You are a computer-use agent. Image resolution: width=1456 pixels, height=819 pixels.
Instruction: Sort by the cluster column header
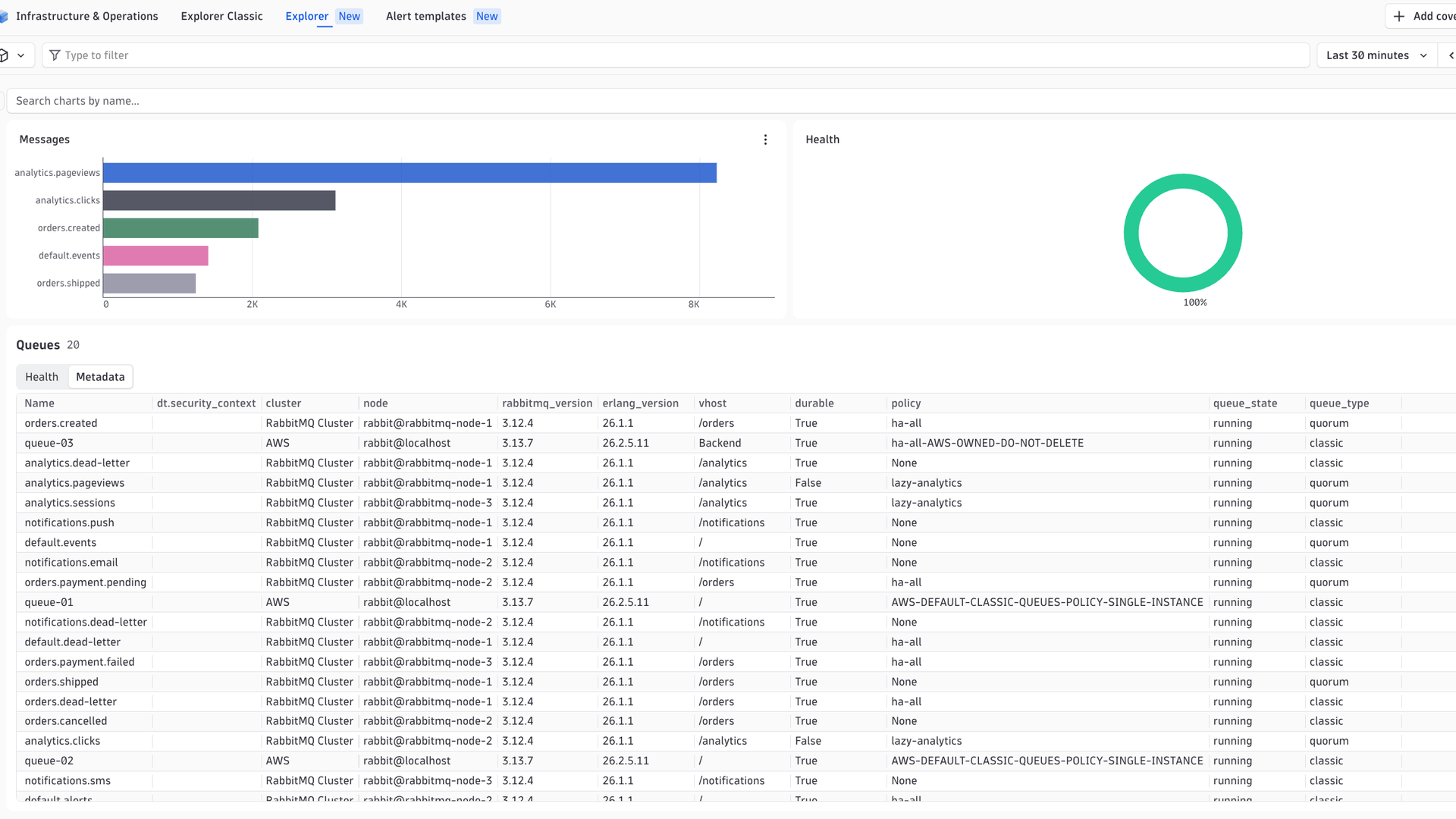click(284, 403)
